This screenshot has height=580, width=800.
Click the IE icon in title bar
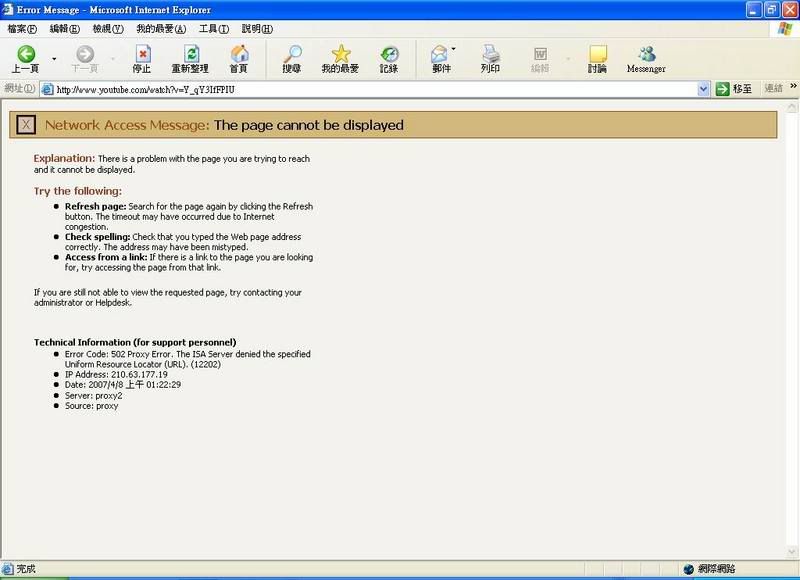coord(8,10)
